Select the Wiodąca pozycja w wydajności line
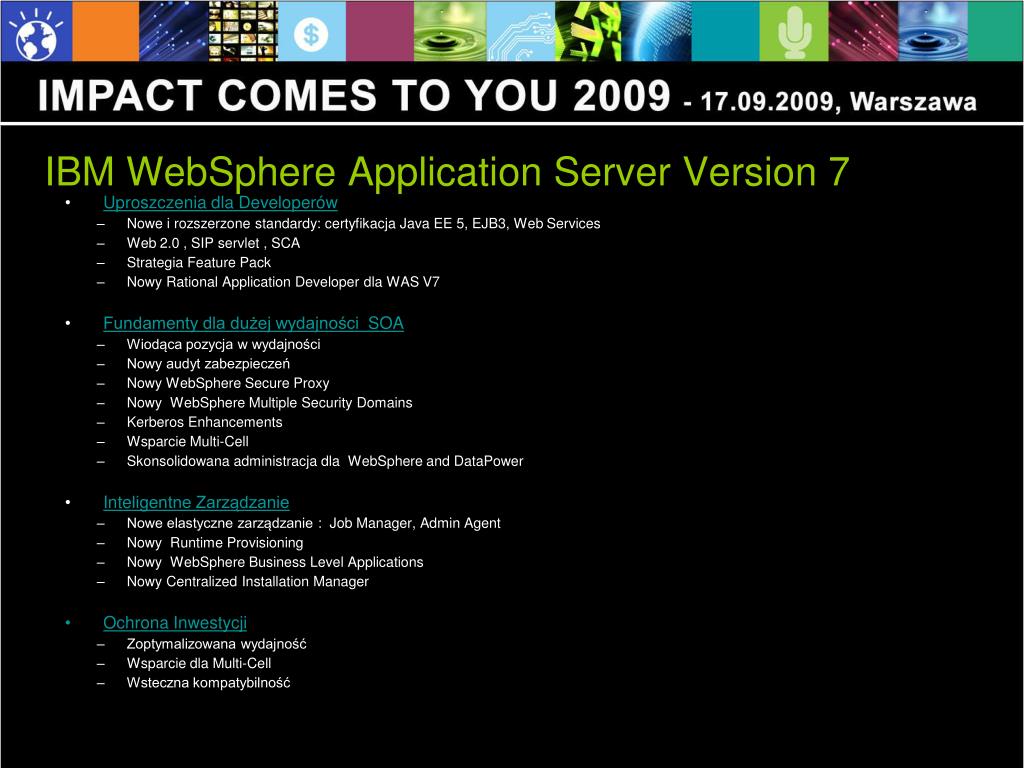Image resolution: width=1024 pixels, height=768 pixels. [223, 344]
